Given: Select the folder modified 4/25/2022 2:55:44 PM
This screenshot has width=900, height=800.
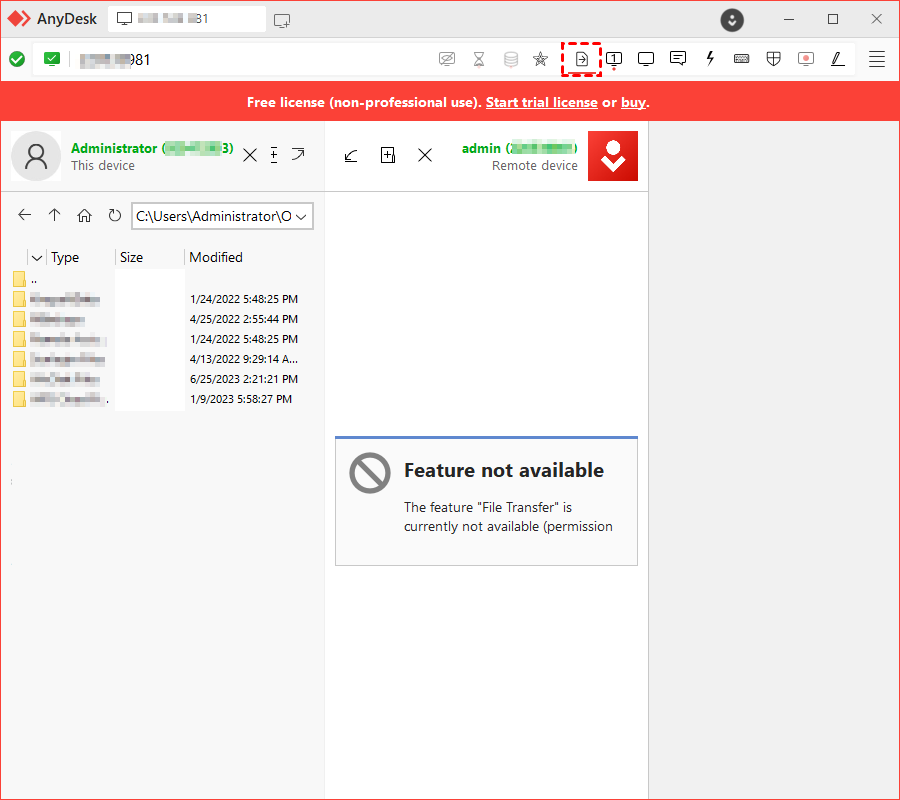Looking at the screenshot, I should [156, 319].
